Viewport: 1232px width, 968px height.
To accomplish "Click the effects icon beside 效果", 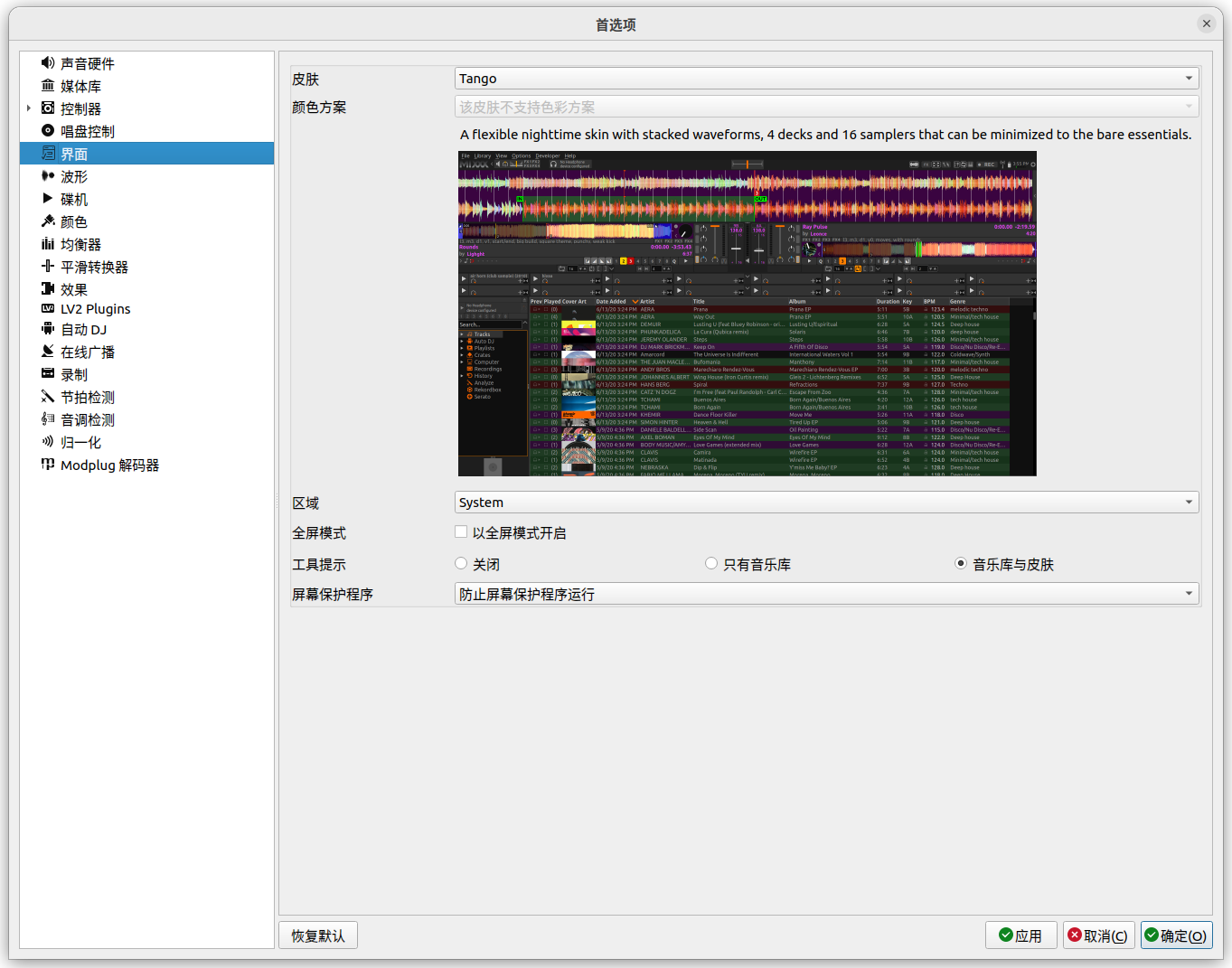I will pos(48,288).
